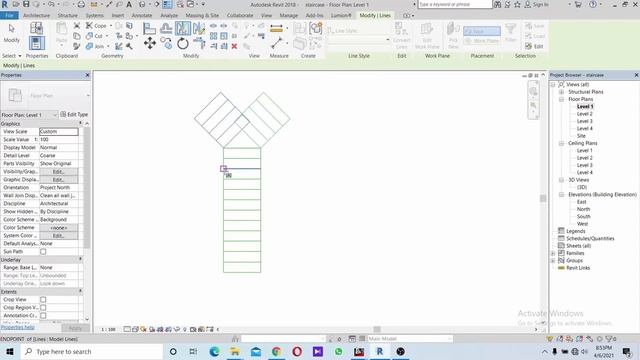Open Level 2 floor plan in Project Browser
Image resolution: width=640 pixels, height=360 pixels.
point(584,114)
